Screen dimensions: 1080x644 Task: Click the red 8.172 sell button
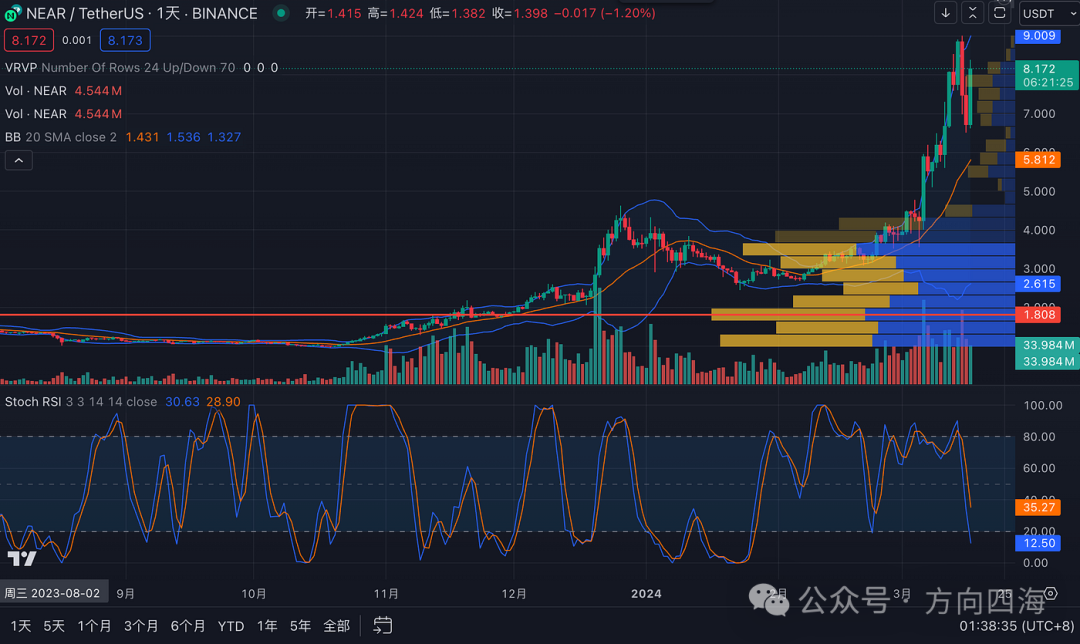[x=29, y=41]
